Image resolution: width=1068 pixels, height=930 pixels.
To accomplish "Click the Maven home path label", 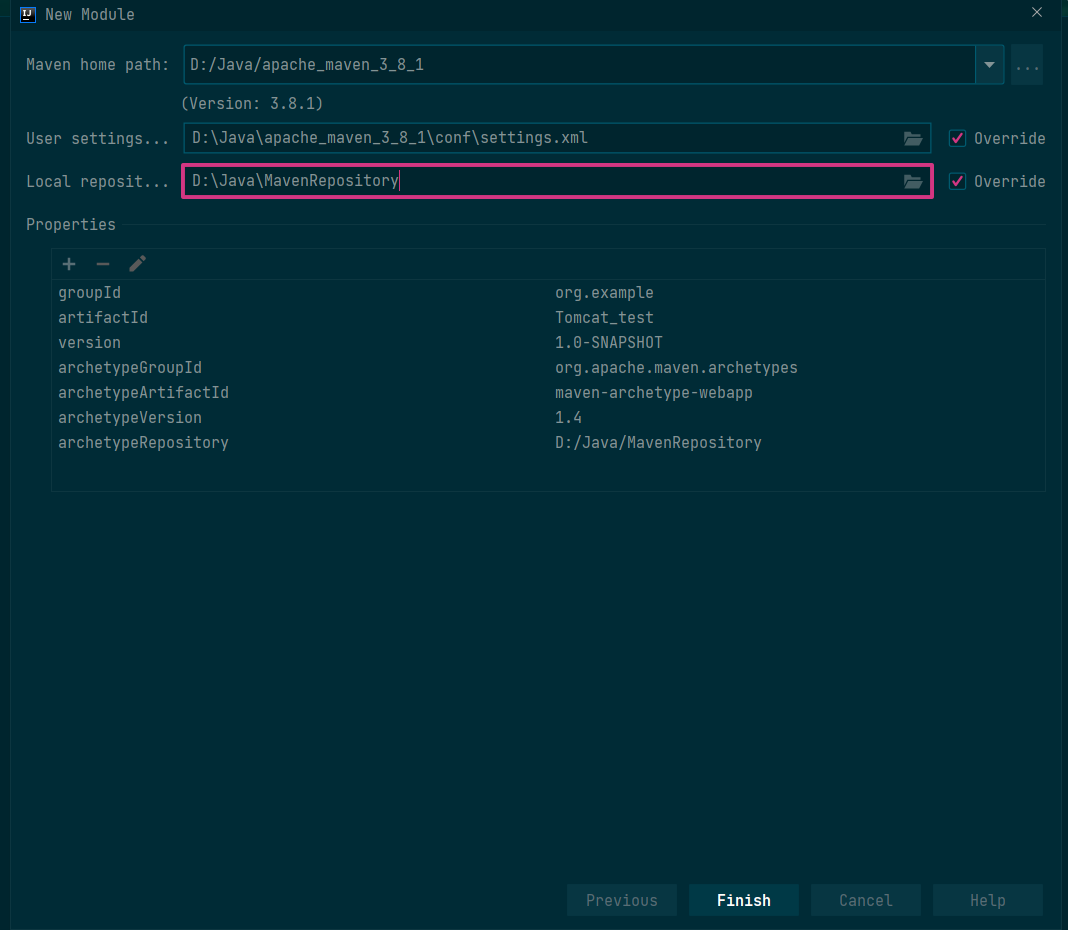I will tap(97, 65).
